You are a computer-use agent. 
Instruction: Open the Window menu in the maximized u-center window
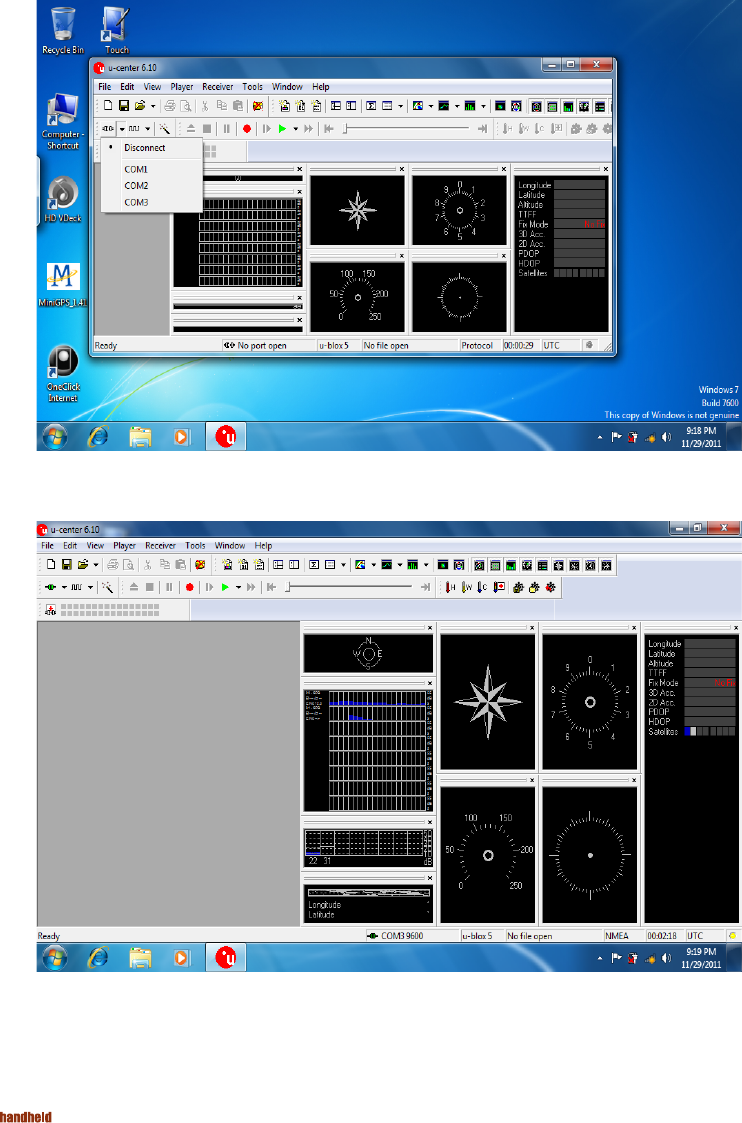click(230, 546)
